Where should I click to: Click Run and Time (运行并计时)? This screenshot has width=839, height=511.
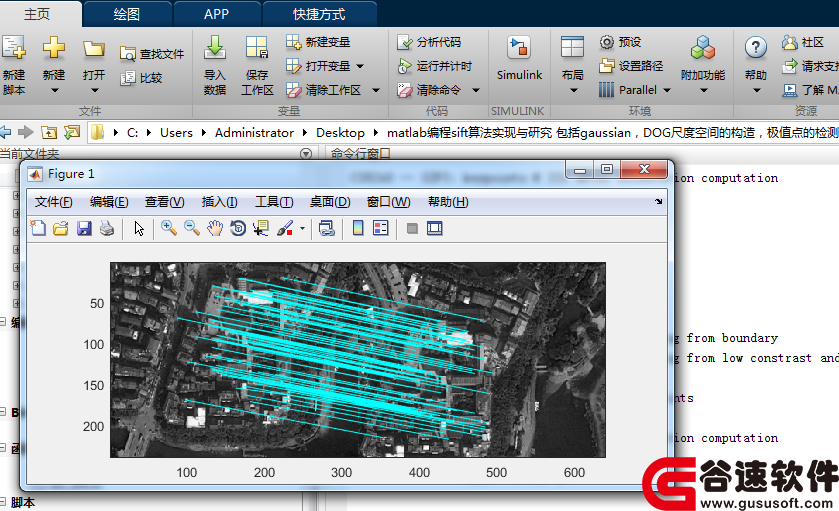pyautogui.click(x=434, y=66)
